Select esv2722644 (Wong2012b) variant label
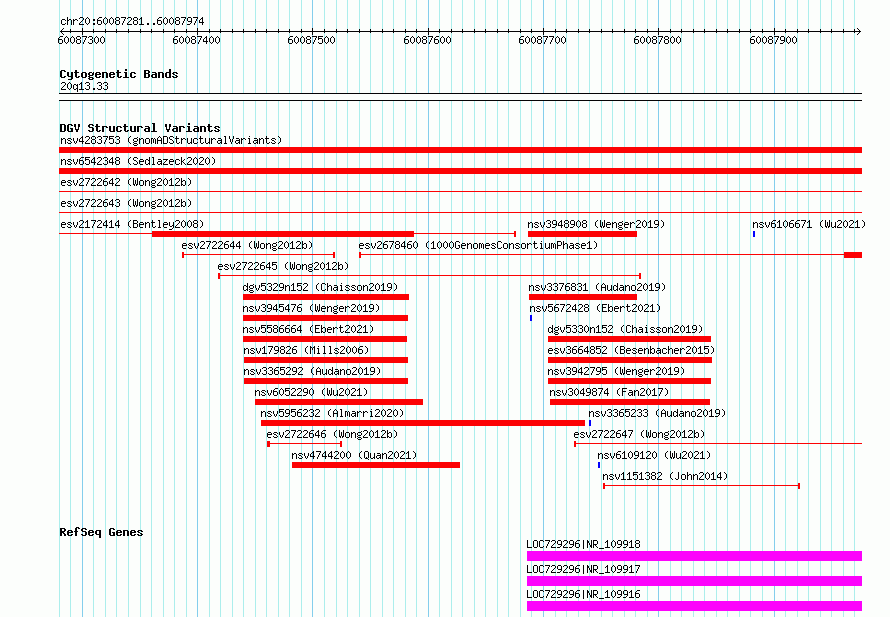The width and height of the screenshot is (890, 617). point(247,245)
